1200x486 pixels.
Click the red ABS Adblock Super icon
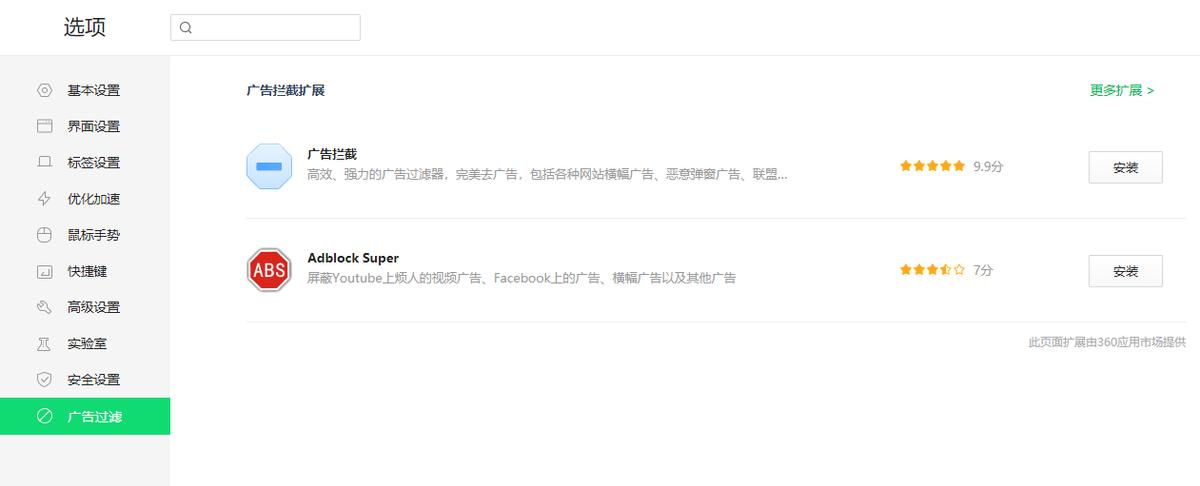tap(269, 270)
